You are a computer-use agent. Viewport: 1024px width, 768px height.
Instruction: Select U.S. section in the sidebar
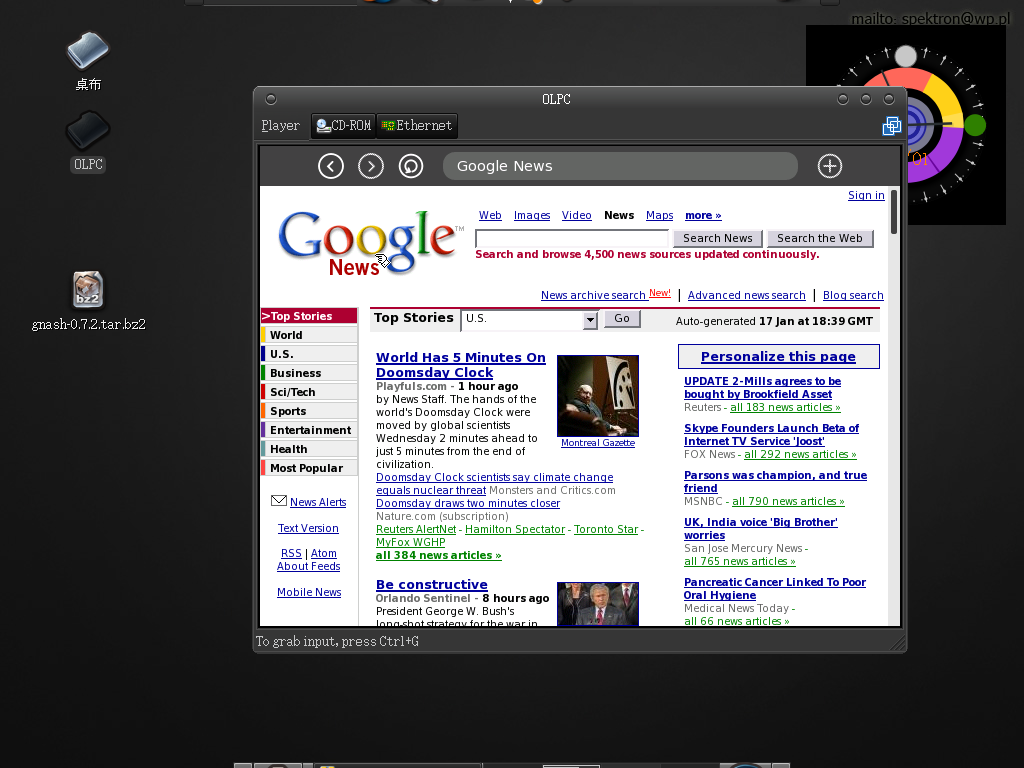309,354
